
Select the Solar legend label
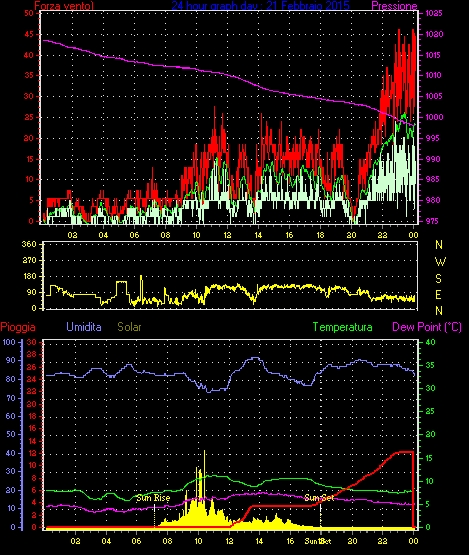tap(129, 327)
